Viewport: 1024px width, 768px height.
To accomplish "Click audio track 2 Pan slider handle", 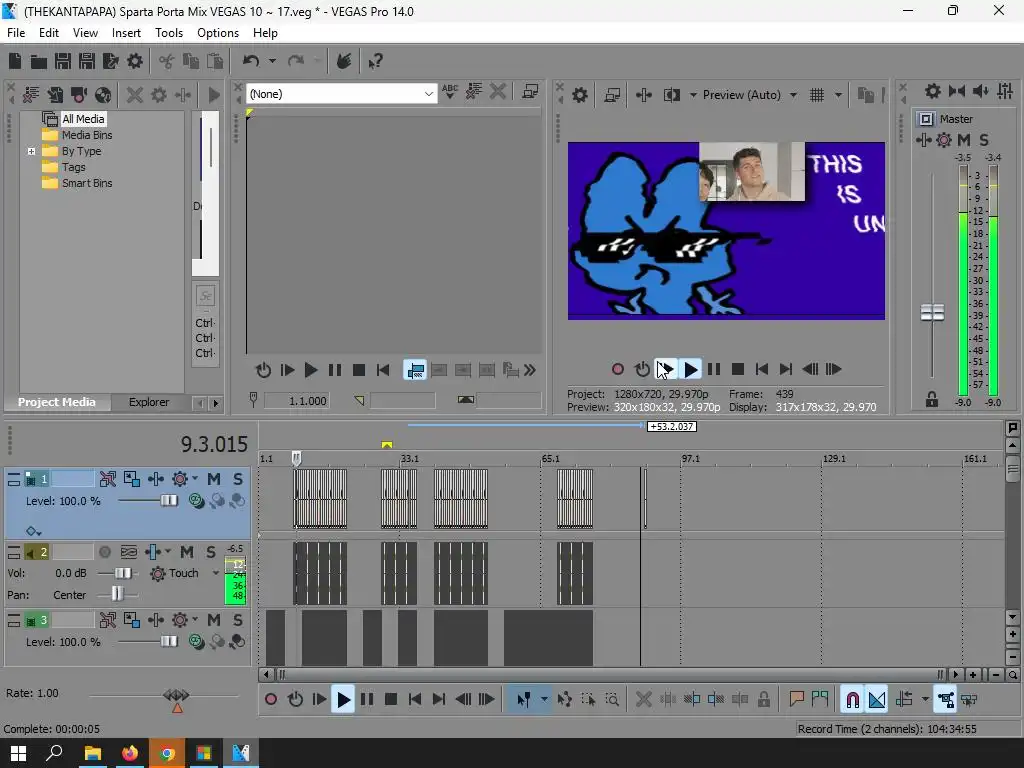I will (117, 594).
